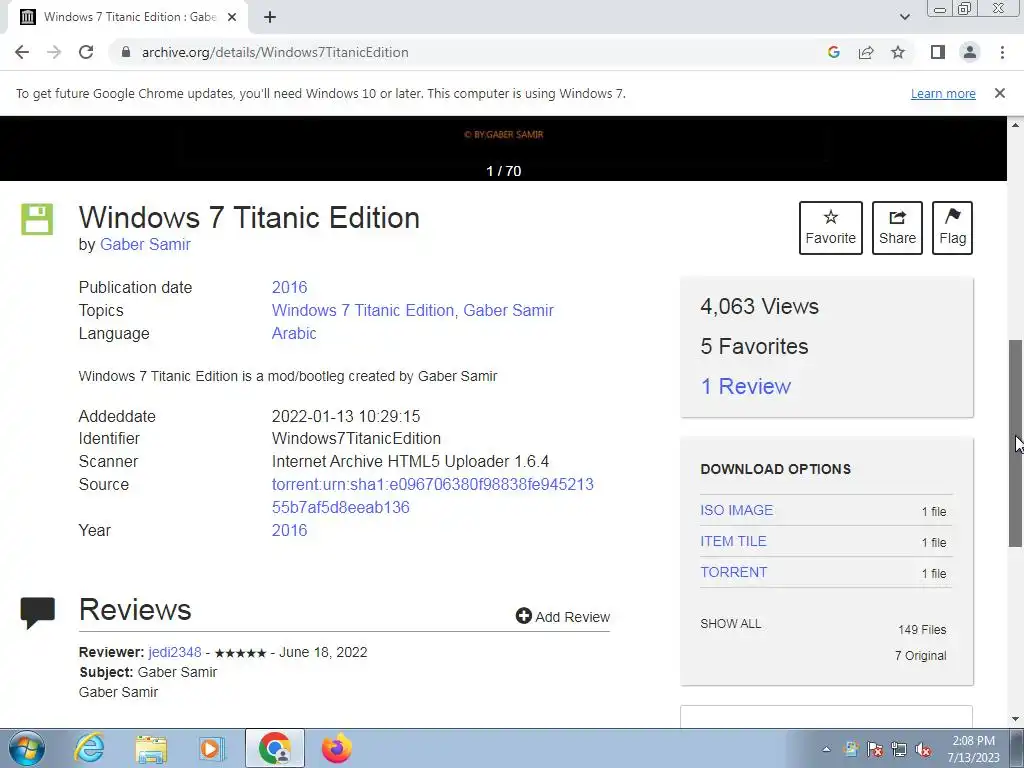Screen dimensions: 1024x768
Task: Open the Learn more link
Action: click(943, 93)
